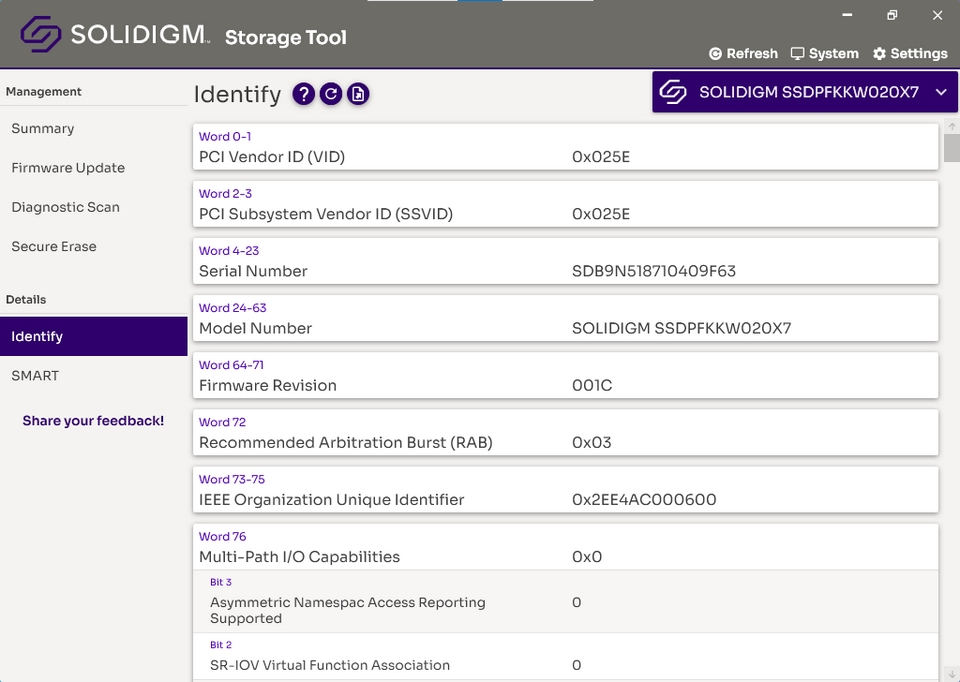Click the Word 73-75 header text
This screenshot has height=682, width=960.
point(232,479)
